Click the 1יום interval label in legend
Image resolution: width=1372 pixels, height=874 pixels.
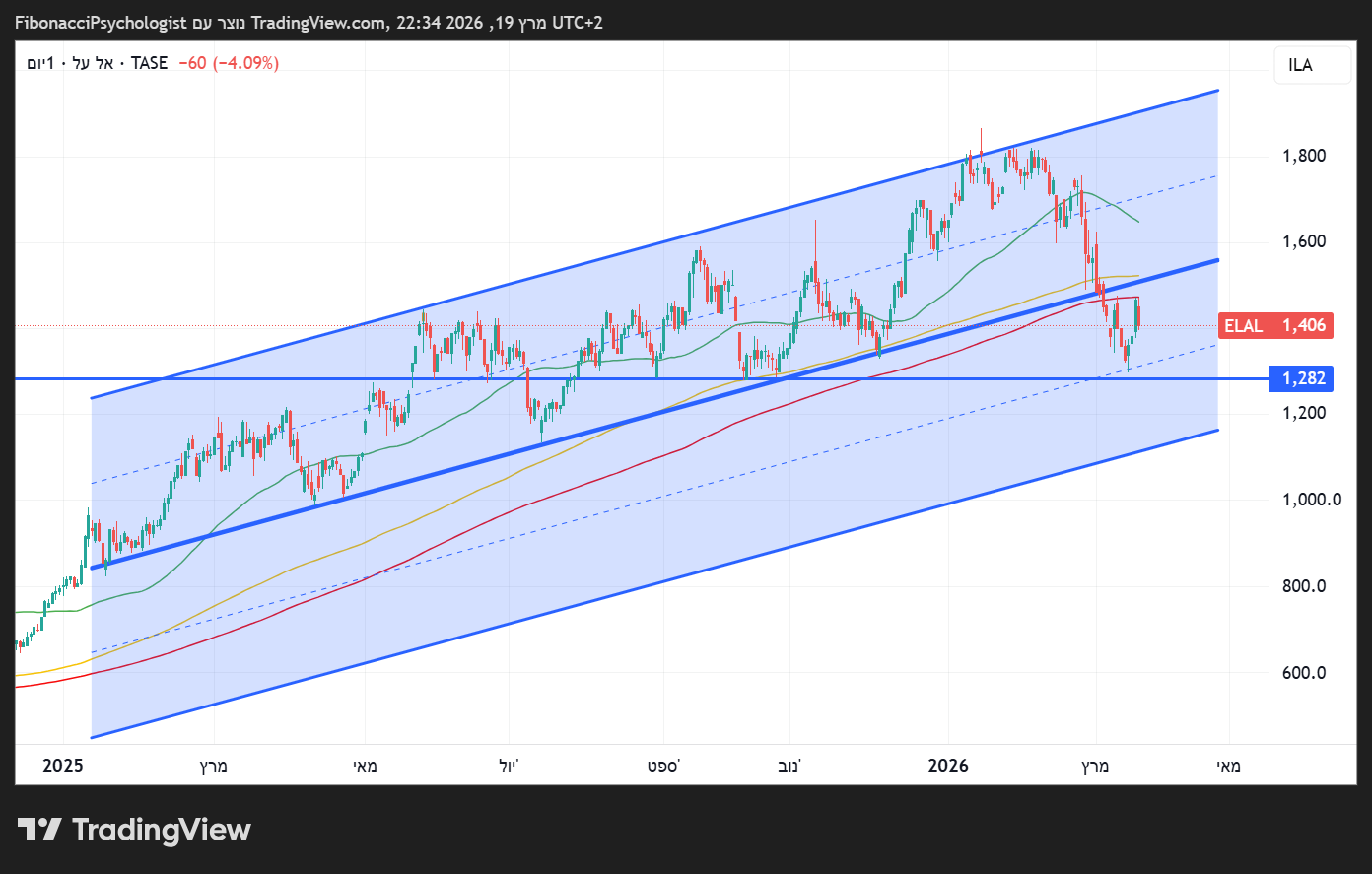41,63
